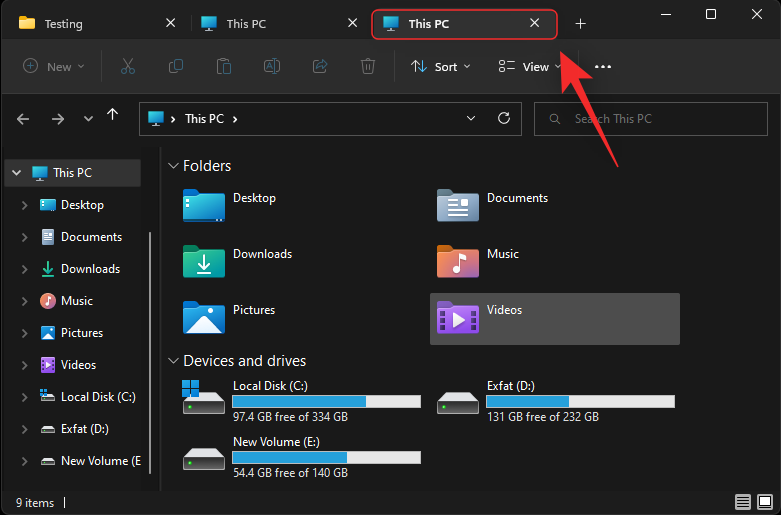Screen dimensions: 781x515
Task: Collapse the Folders group
Action: pyautogui.click(x=173, y=166)
